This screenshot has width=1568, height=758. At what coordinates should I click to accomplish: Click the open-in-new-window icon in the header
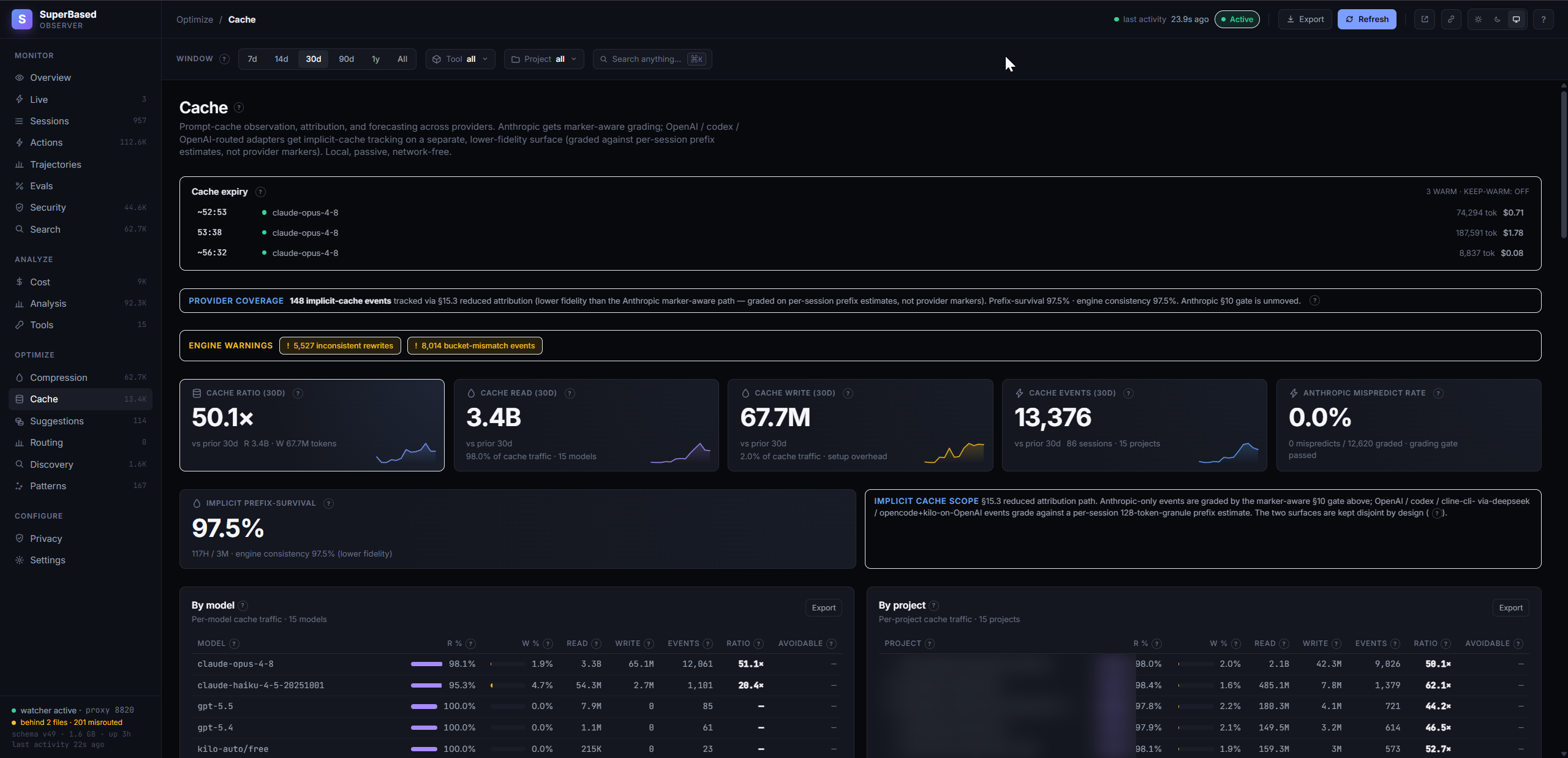point(1425,20)
